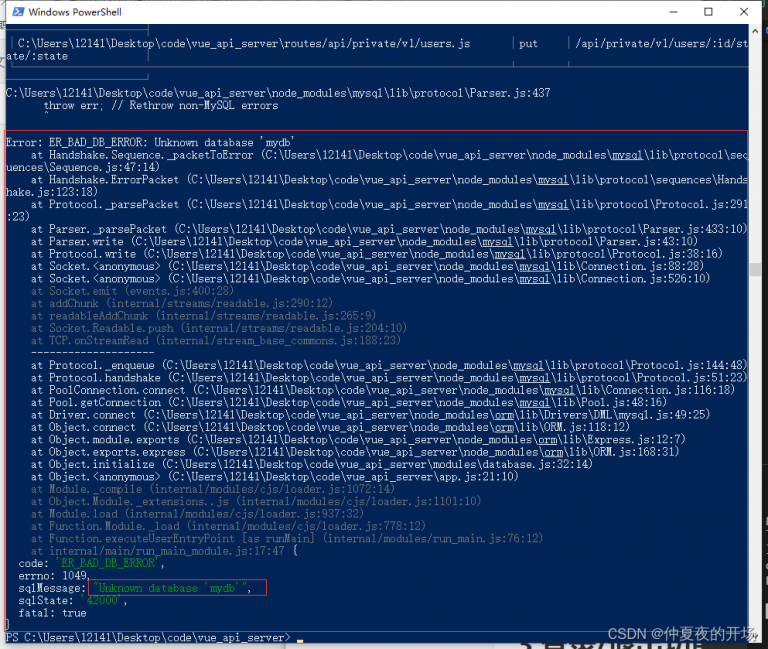Click the 'put' method cell in the routes table
Image resolution: width=768 pixels, height=649 pixels.
[528, 44]
